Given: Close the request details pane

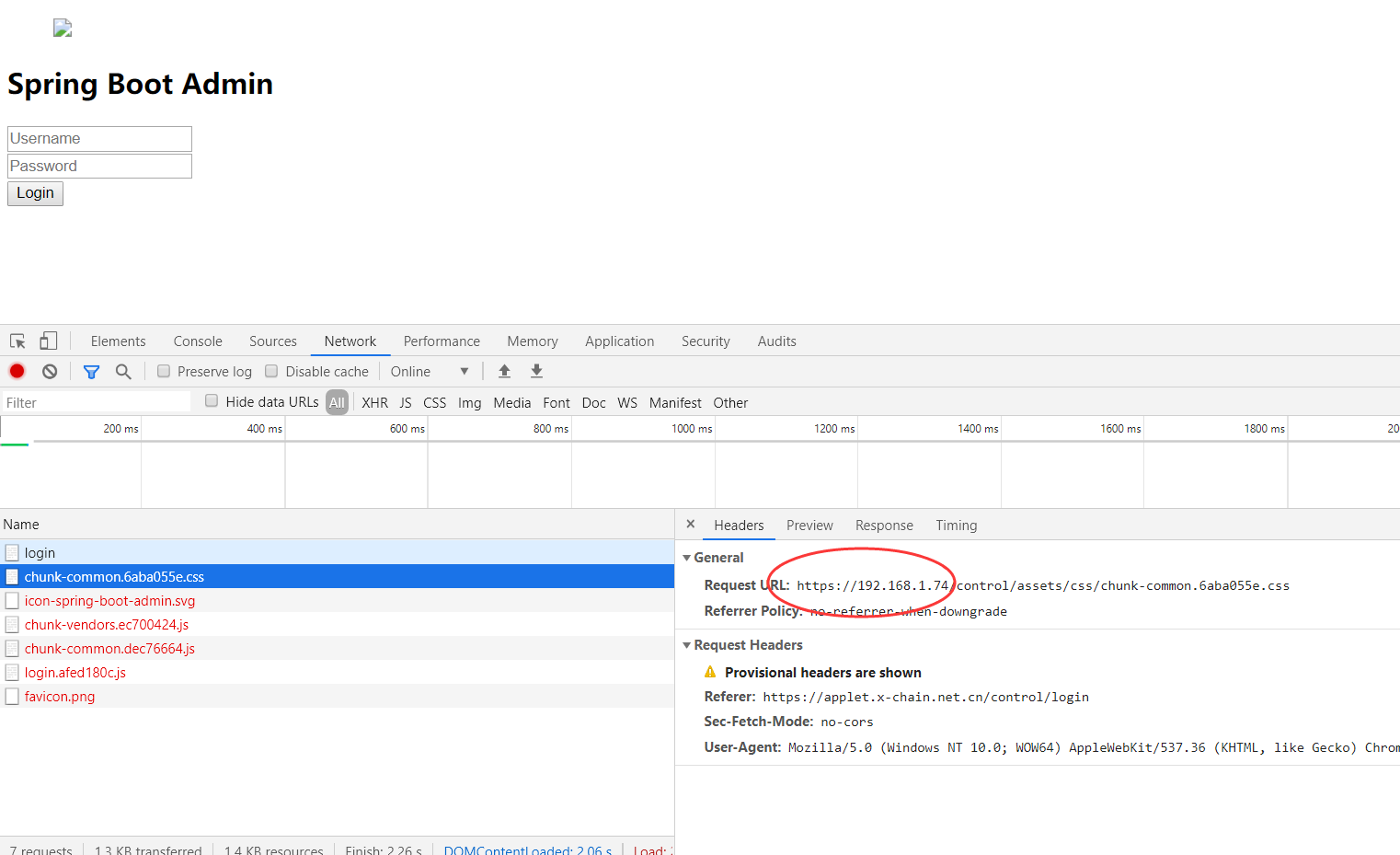Looking at the screenshot, I should (690, 524).
